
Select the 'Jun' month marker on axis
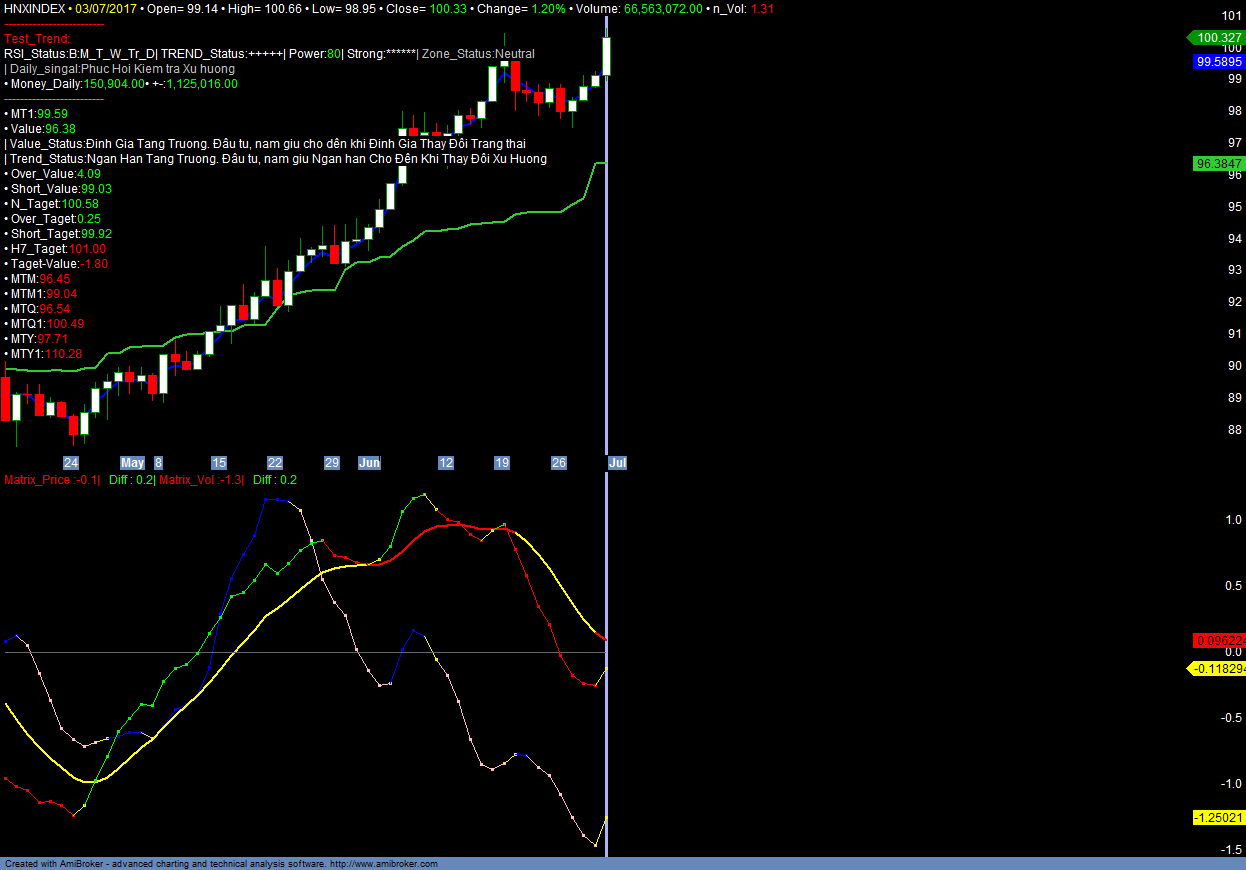369,463
